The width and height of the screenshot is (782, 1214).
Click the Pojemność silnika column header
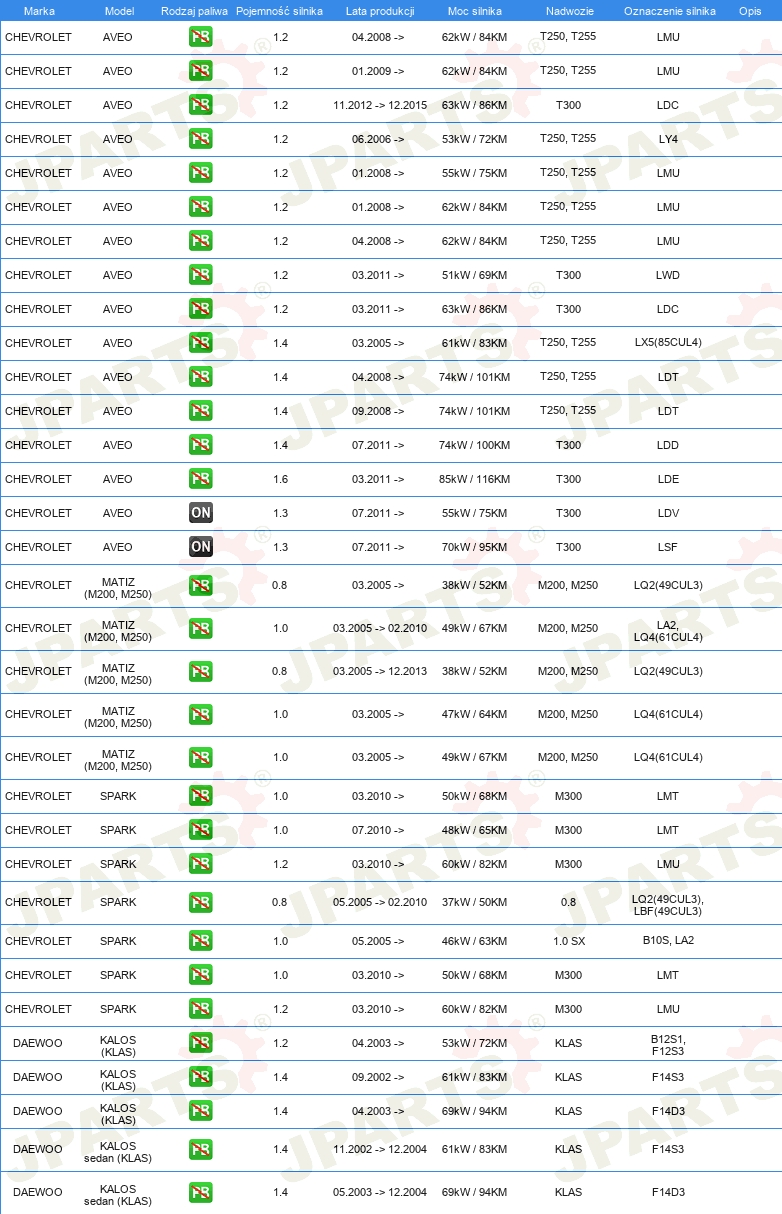[x=280, y=10]
